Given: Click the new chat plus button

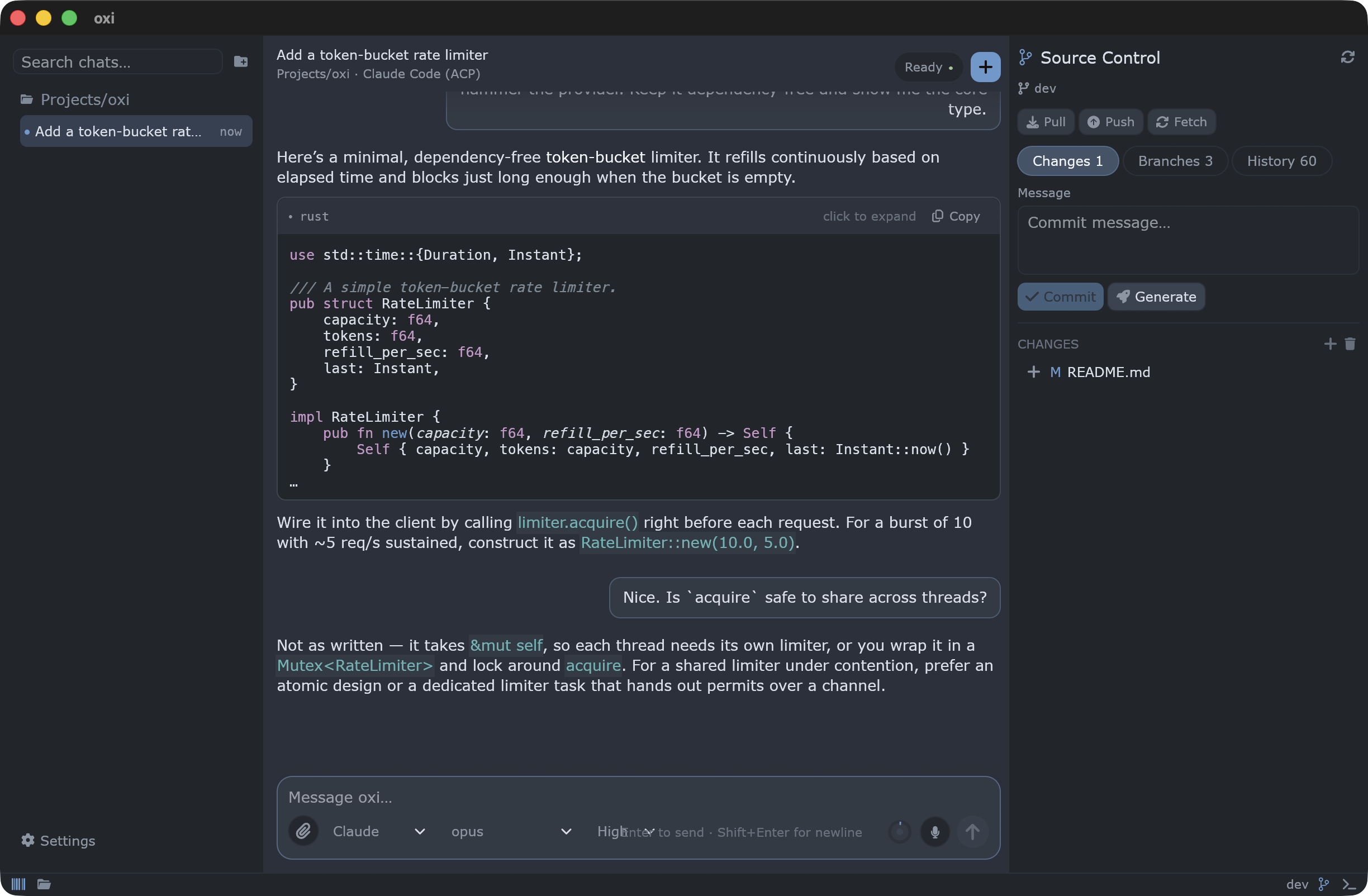Looking at the screenshot, I should [x=985, y=67].
